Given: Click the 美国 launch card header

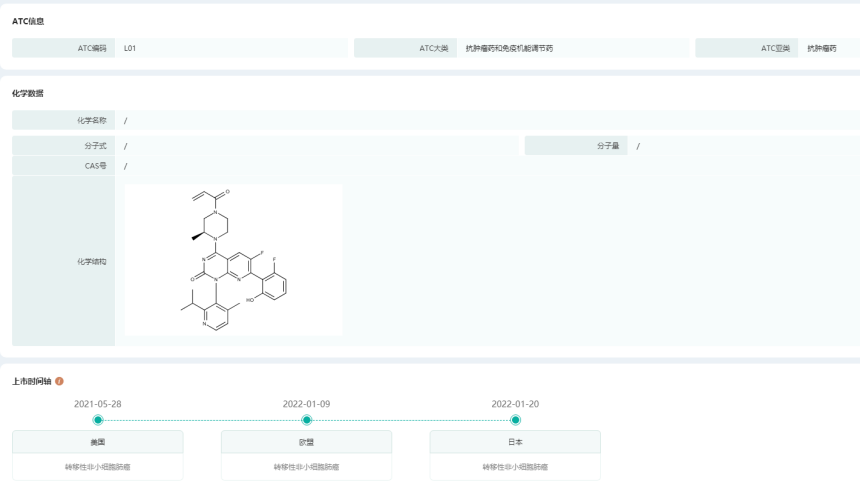Looking at the screenshot, I should click(x=98, y=441).
